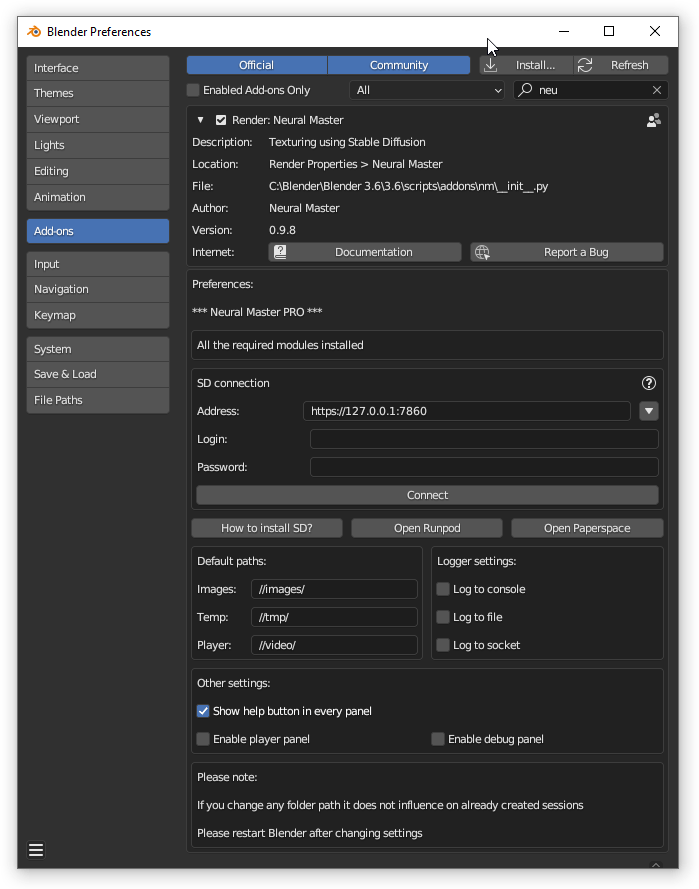
Task: Enable Log to console
Action: tap(443, 589)
